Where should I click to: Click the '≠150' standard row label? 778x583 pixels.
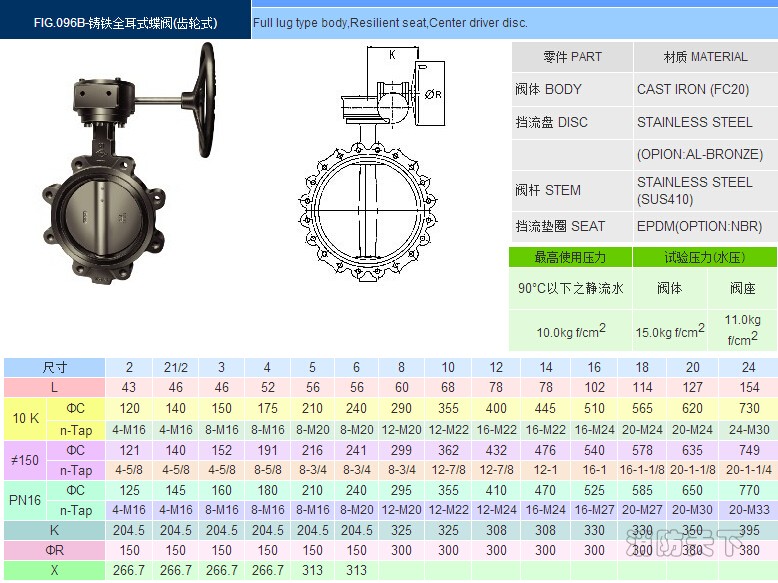pos(26,459)
